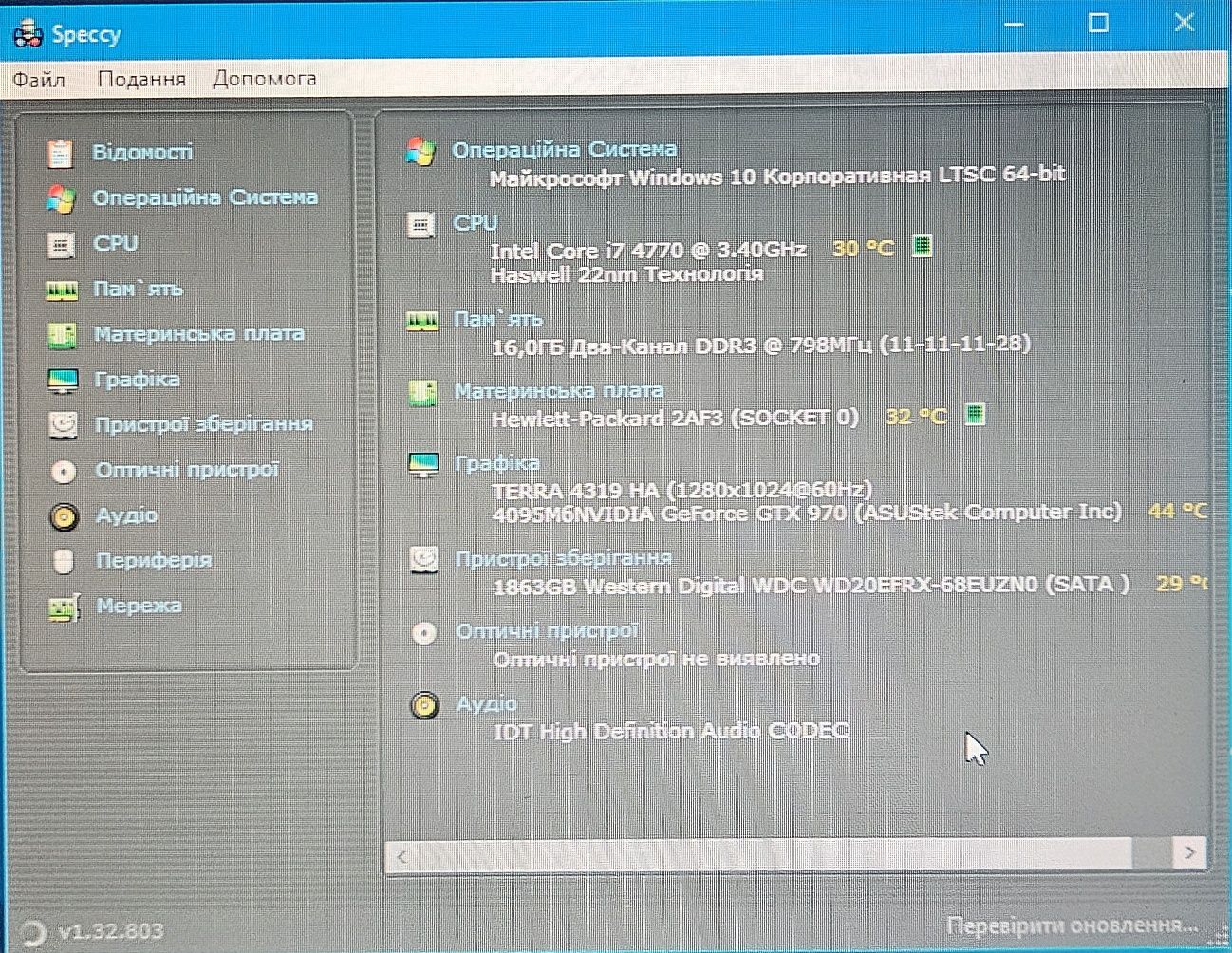Open Операційна Система sidebar label
1232x953 pixels.
pos(205,197)
